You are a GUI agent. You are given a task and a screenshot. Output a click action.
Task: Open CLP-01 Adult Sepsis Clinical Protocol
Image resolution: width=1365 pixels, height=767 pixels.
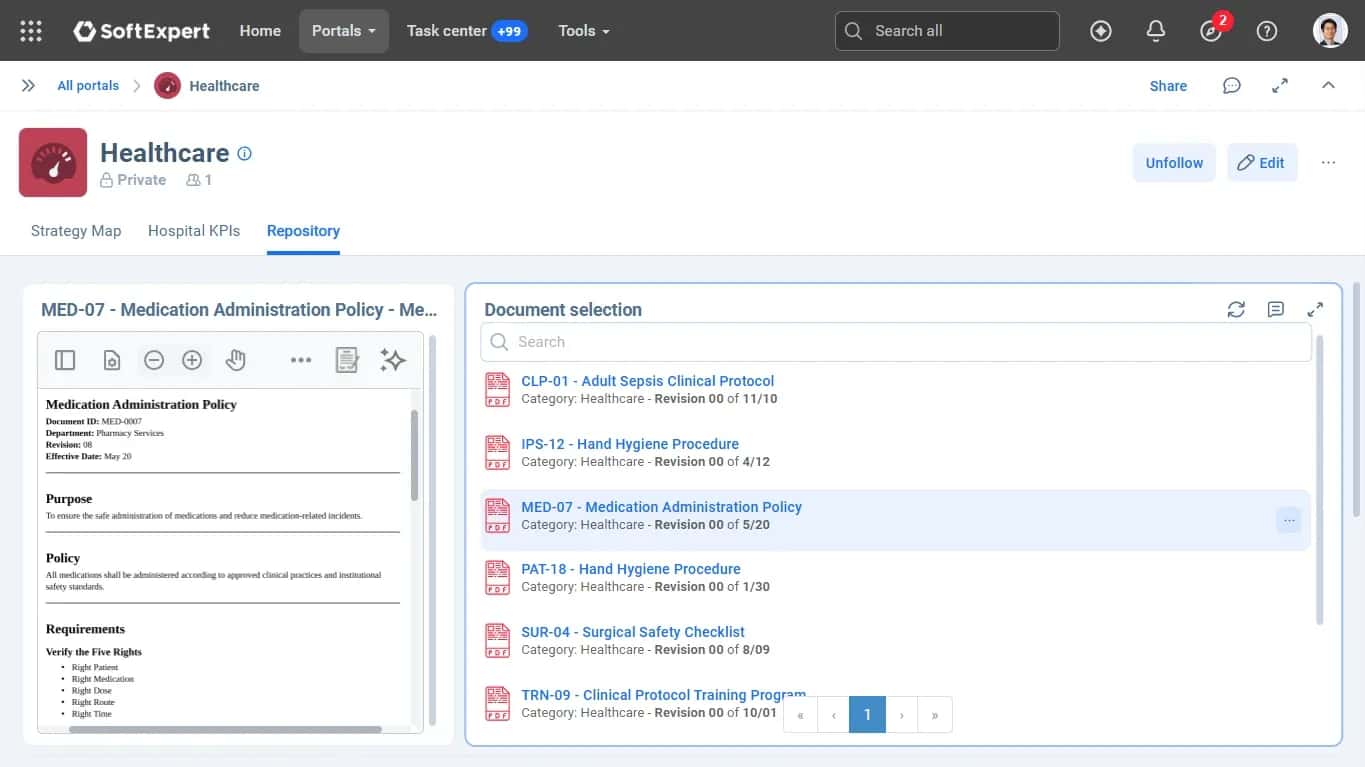tap(648, 381)
